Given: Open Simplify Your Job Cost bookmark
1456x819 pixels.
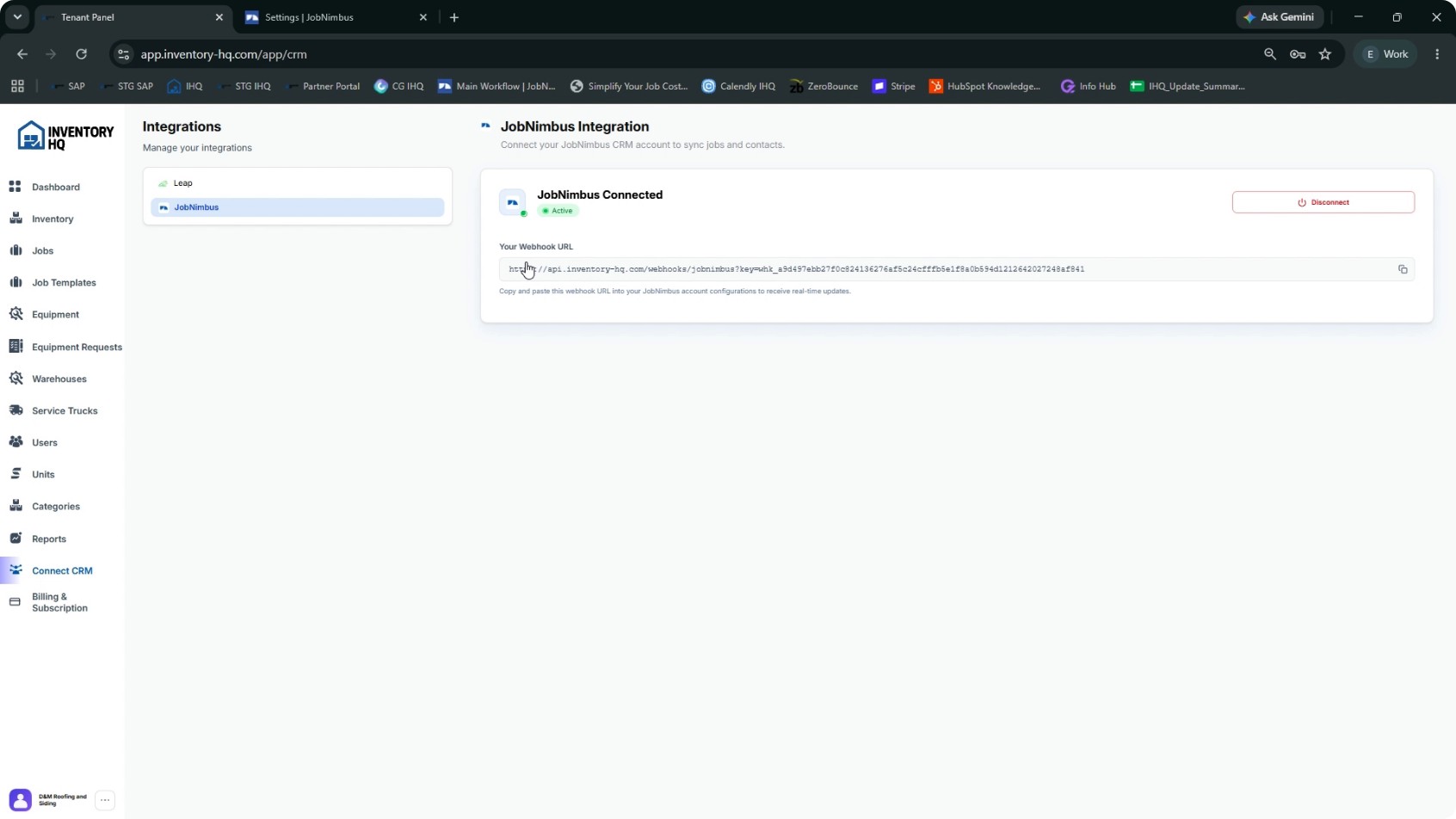Looking at the screenshot, I should tap(629, 86).
